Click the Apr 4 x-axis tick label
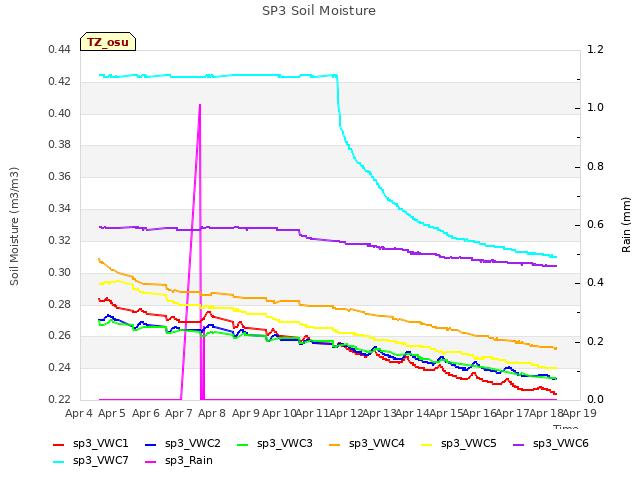 coord(79,413)
